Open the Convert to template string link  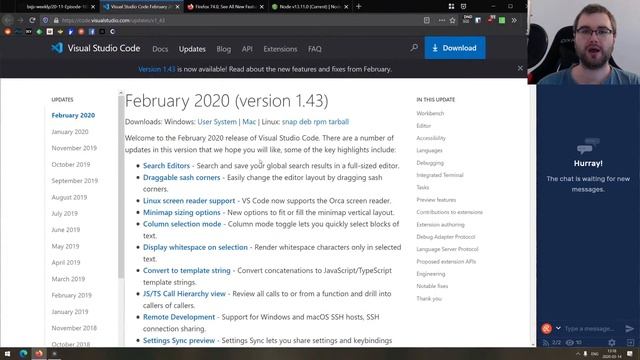(x=187, y=270)
